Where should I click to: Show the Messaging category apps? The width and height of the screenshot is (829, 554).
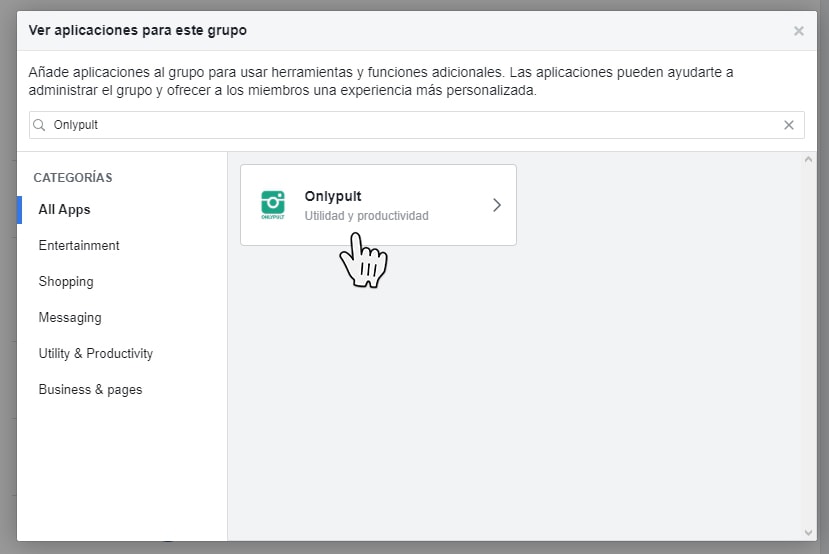[70, 318]
